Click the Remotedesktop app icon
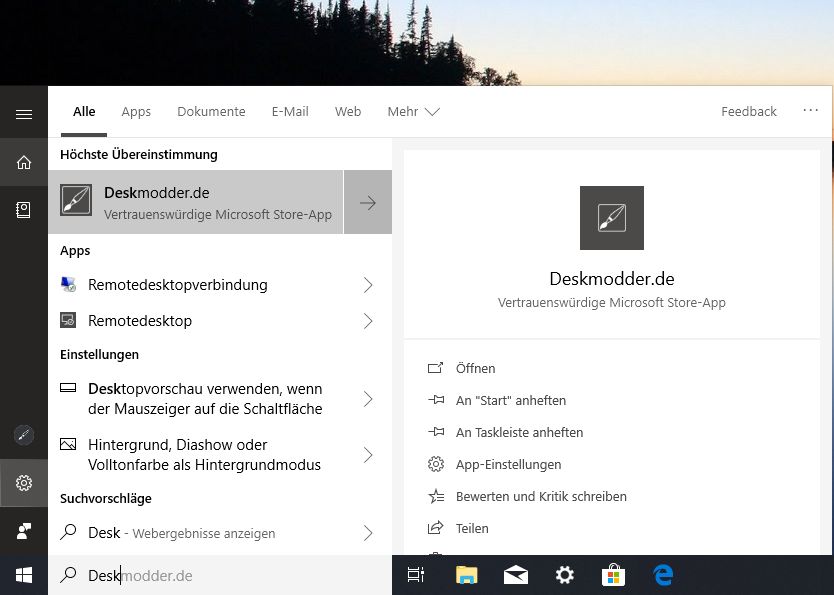This screenshot has width=834, height=595. [x=68, y=321]
